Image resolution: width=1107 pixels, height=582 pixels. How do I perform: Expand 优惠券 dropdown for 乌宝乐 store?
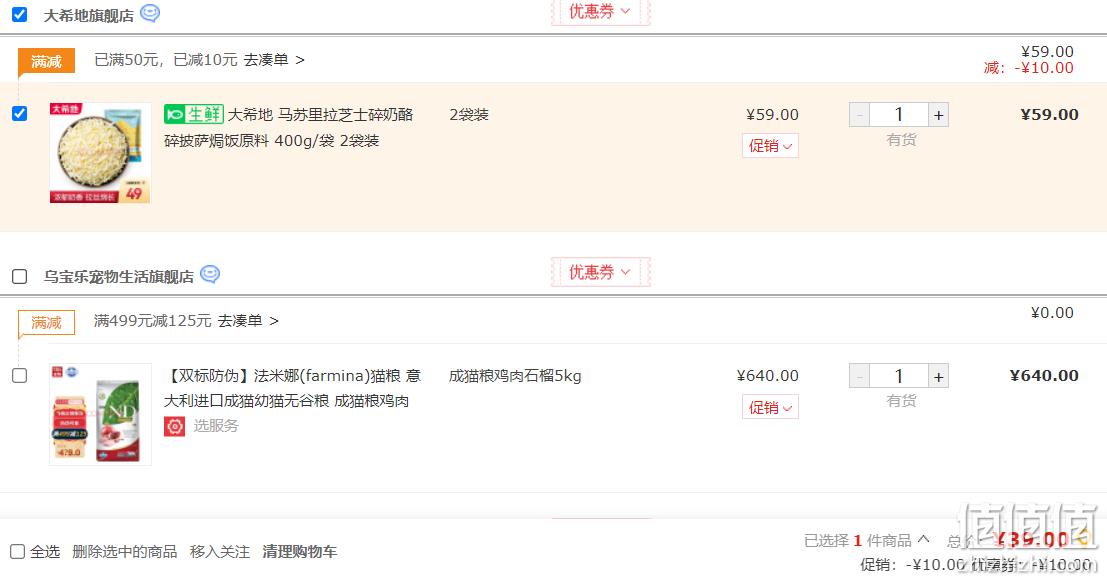[600, 272]
